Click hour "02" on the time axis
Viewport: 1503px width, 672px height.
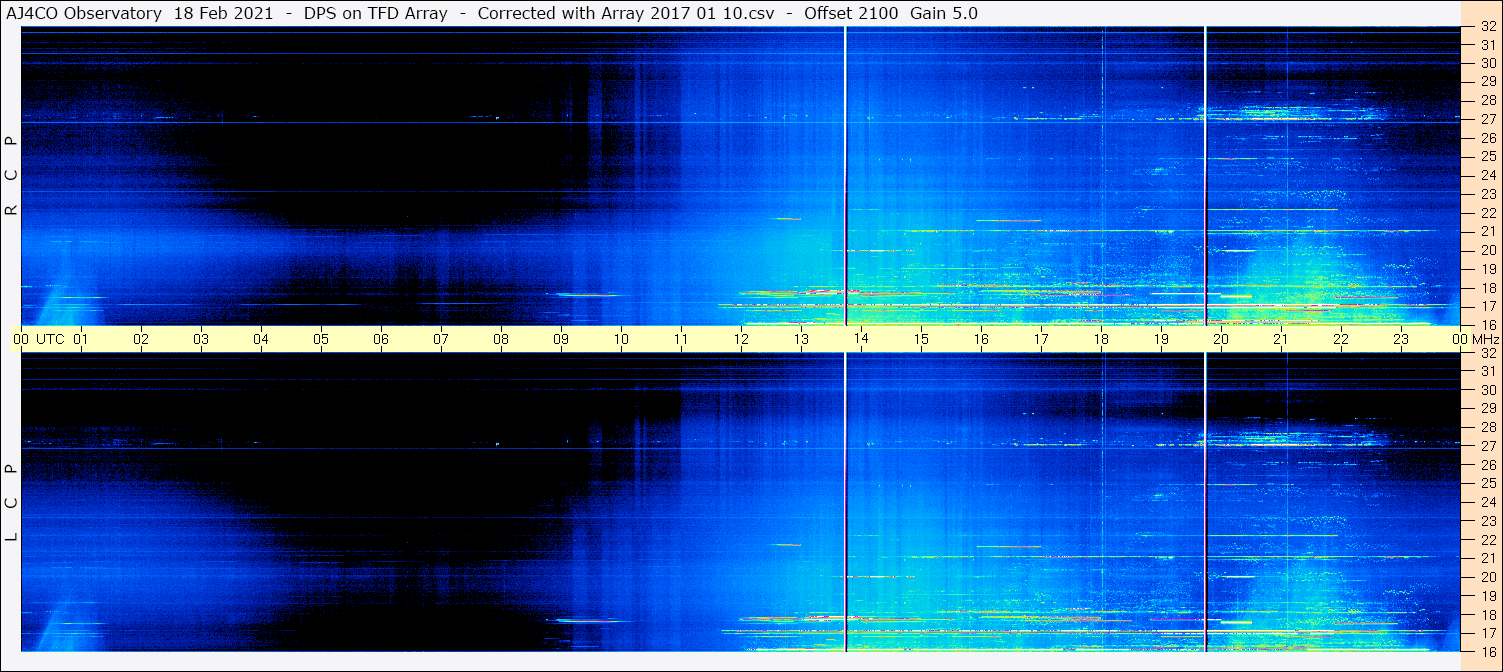(x=141, y=340)
